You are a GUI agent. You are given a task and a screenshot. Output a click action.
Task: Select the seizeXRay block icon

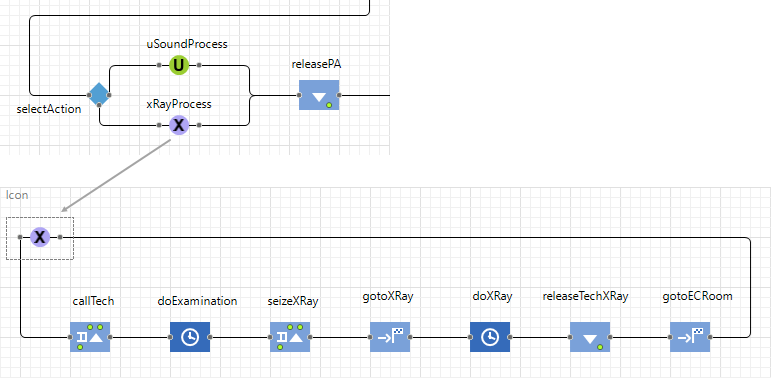coord(290,337)
